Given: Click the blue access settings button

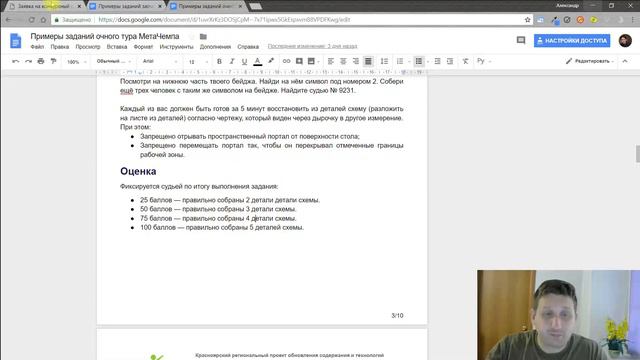Looking at the screenshot, I should (572, 40).
